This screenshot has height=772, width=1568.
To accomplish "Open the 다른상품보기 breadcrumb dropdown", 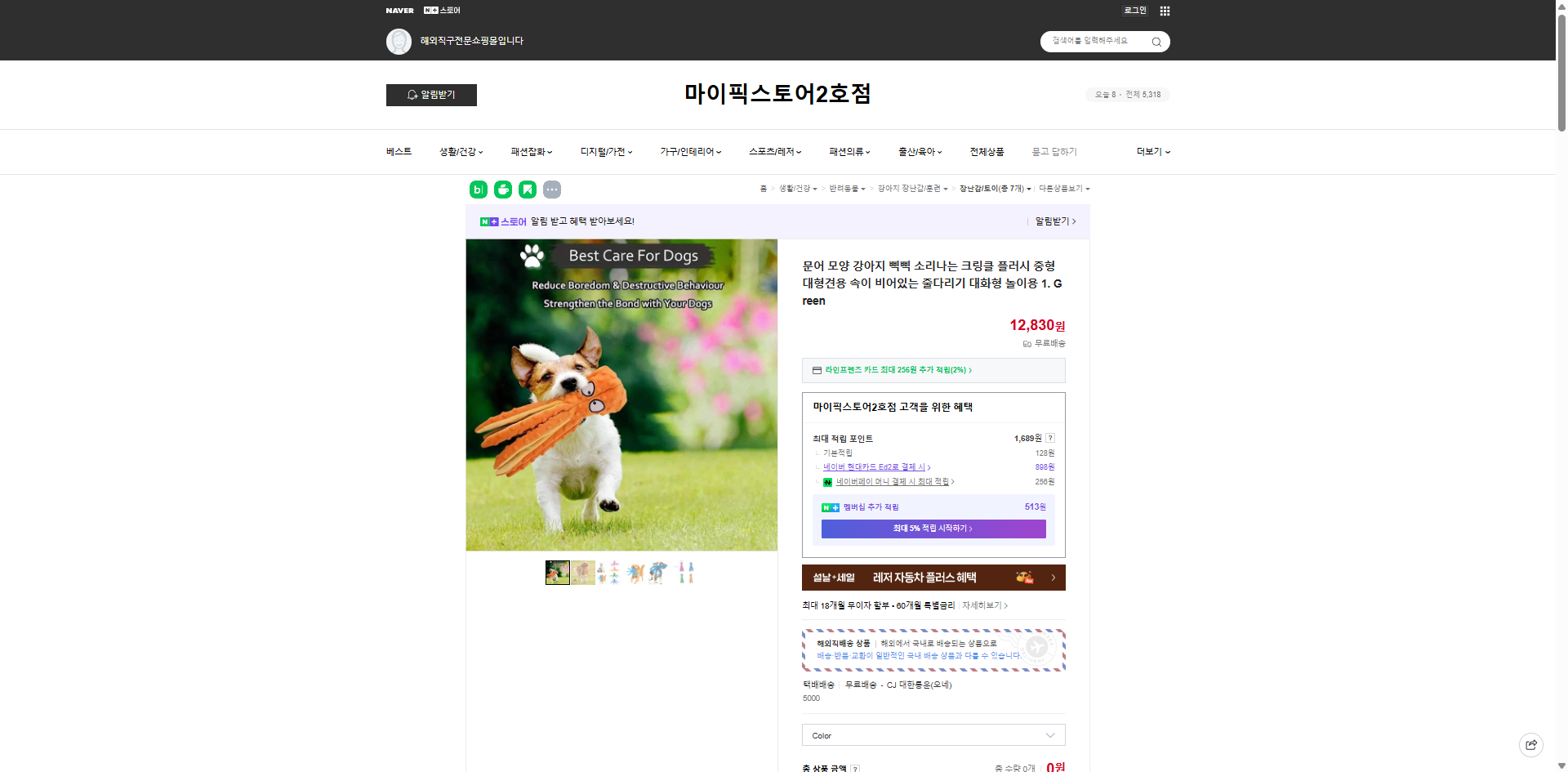I will (x=1066, y=188).
